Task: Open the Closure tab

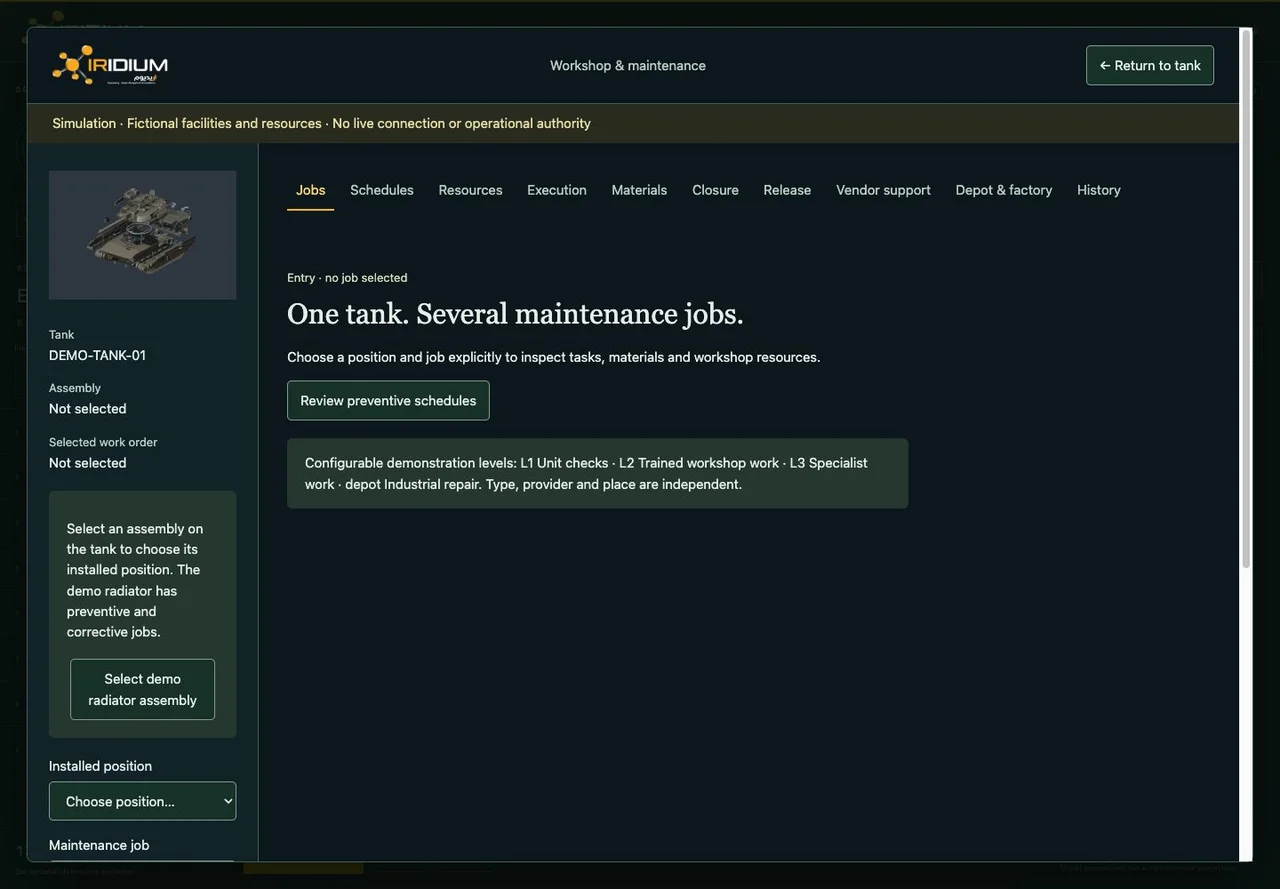Action: click(x=715, y=190)
